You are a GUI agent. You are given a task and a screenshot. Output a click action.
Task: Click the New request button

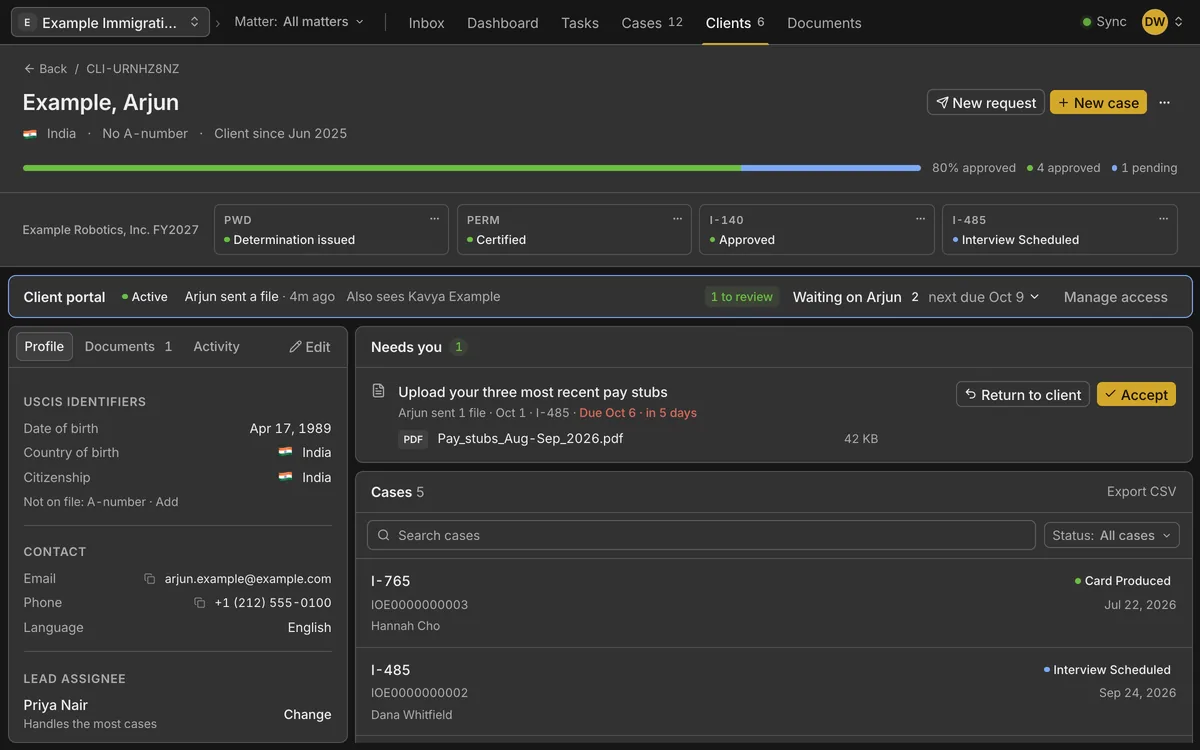point(986,102)
